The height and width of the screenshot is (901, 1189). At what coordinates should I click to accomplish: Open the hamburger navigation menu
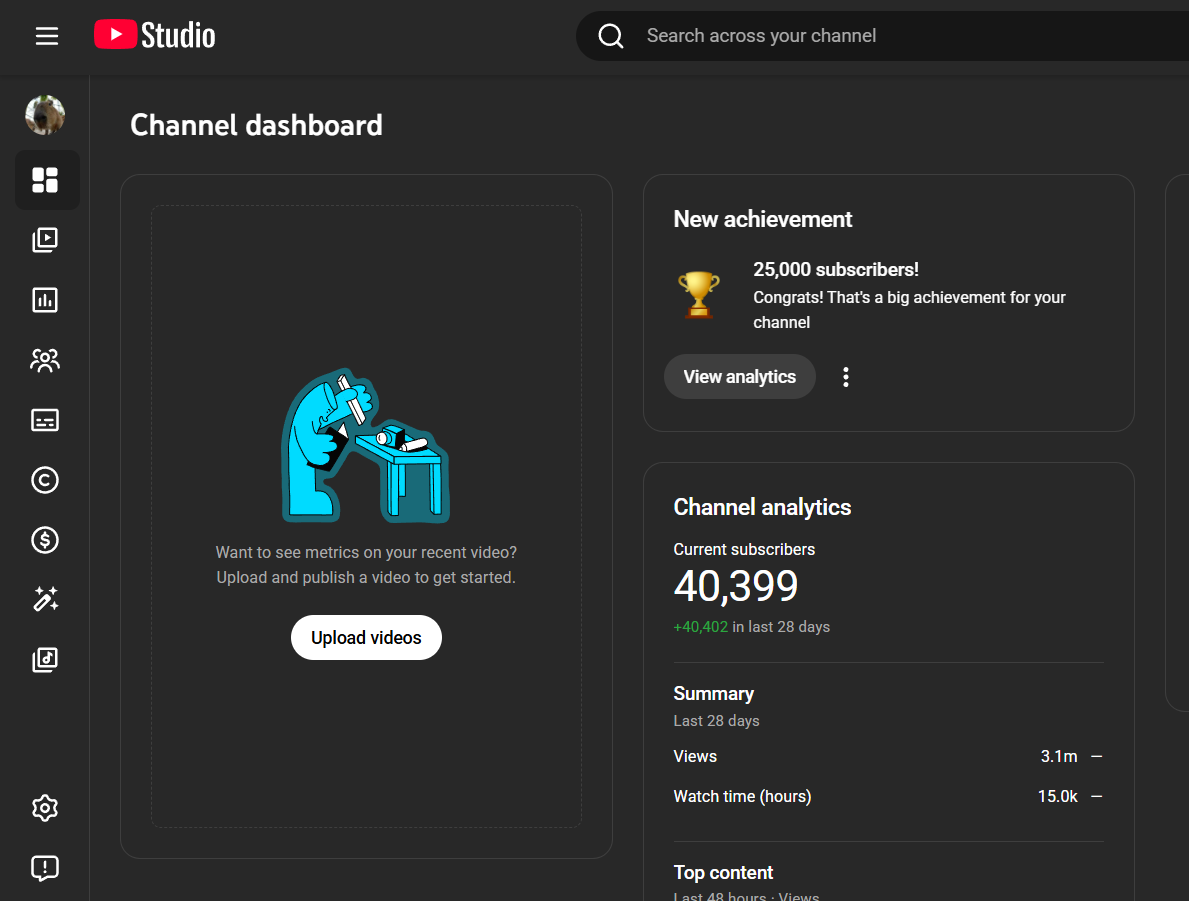pyautogui.click(x=47, y=36)
